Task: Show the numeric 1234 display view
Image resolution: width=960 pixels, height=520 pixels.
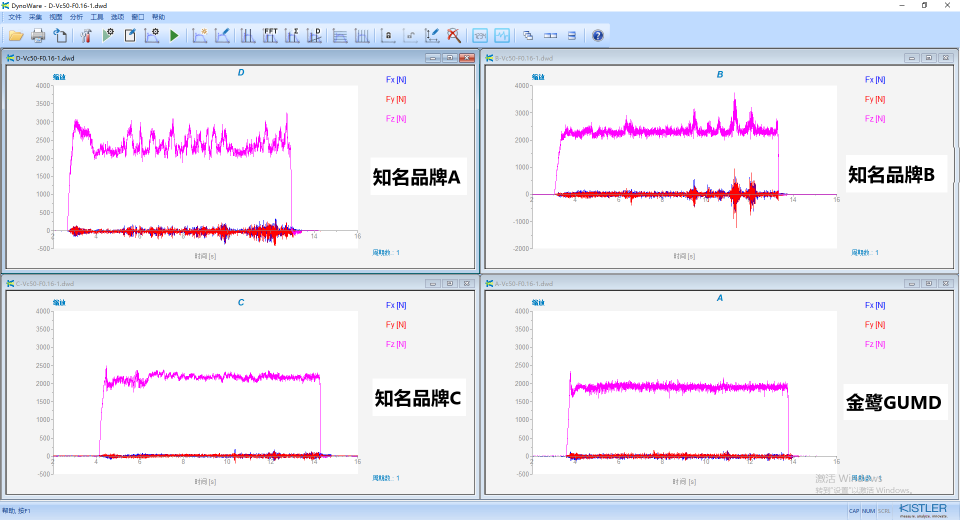Action: [x=480, y=36]
